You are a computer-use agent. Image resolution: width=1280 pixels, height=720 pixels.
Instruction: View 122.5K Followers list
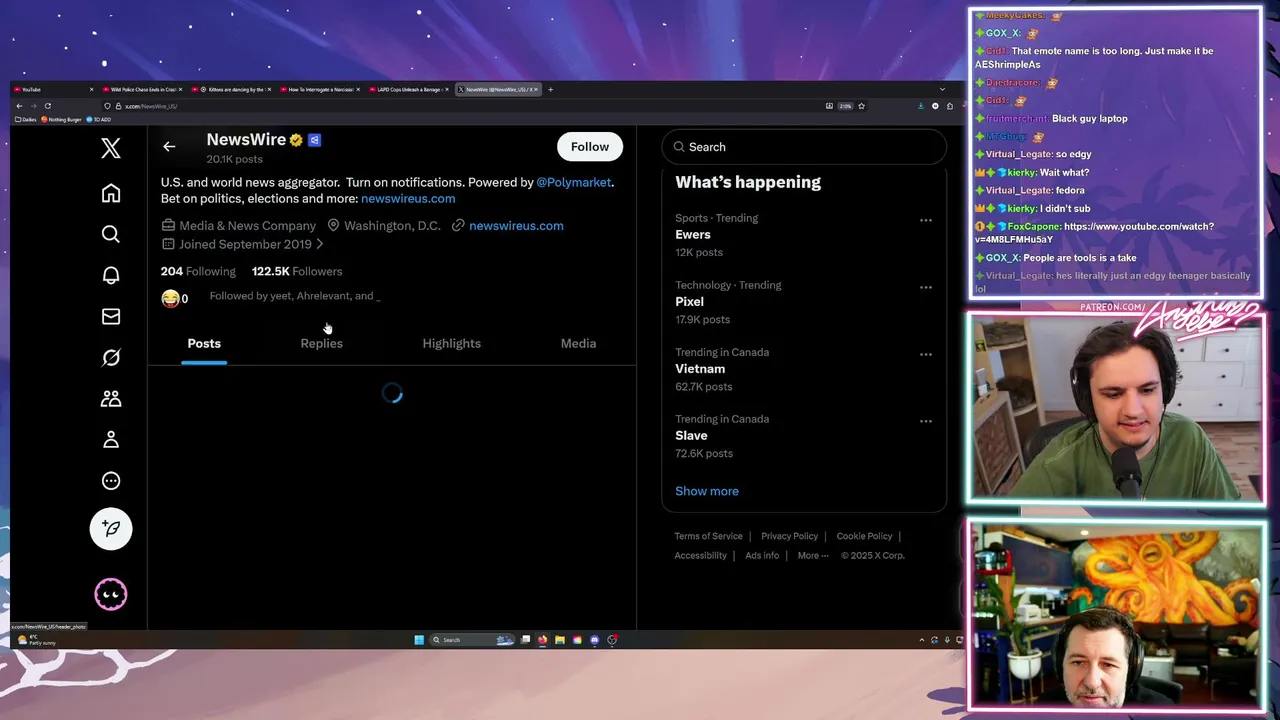click(297, 271)
